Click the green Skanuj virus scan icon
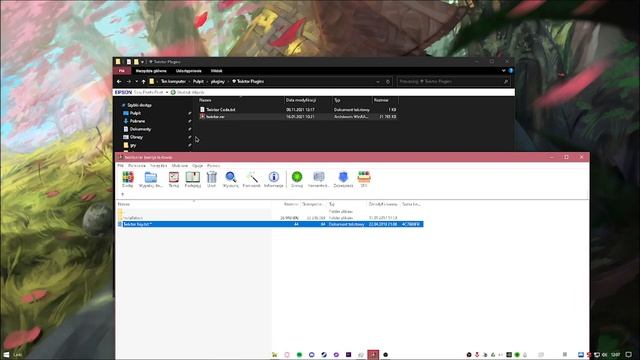 [297, 180]
